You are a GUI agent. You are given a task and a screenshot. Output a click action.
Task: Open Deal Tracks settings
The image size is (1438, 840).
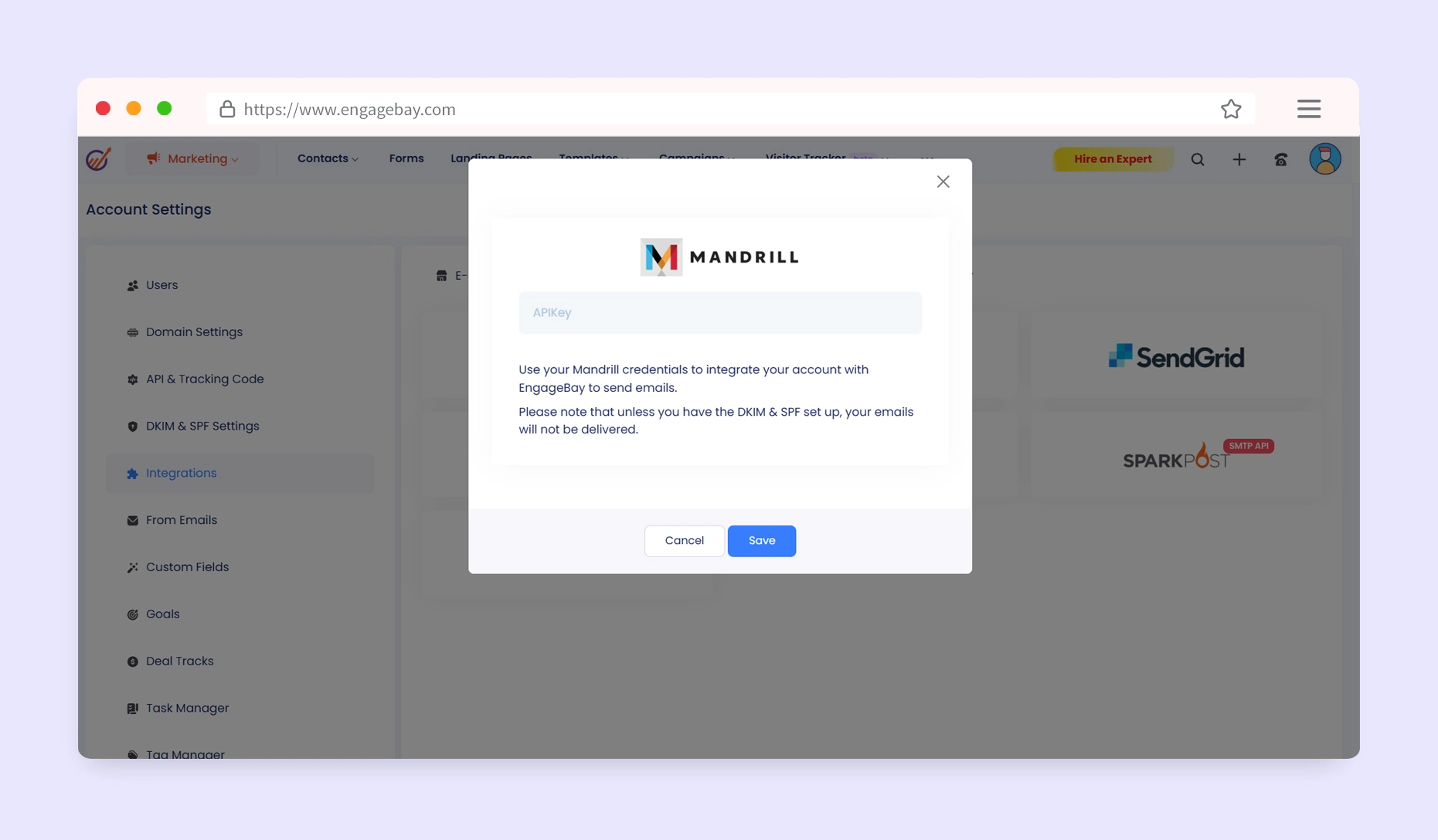[240, 661]
